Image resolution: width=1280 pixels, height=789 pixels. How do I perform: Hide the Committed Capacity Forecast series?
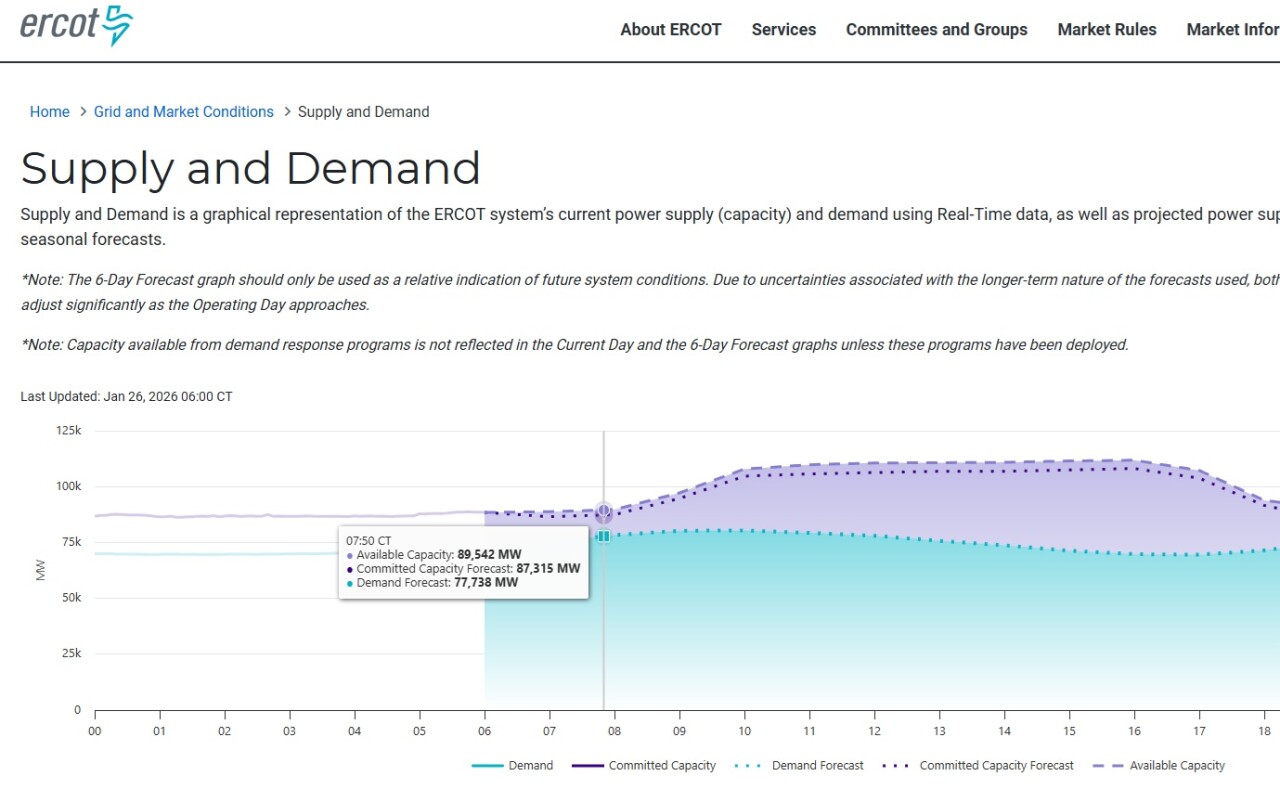(978, 766)
